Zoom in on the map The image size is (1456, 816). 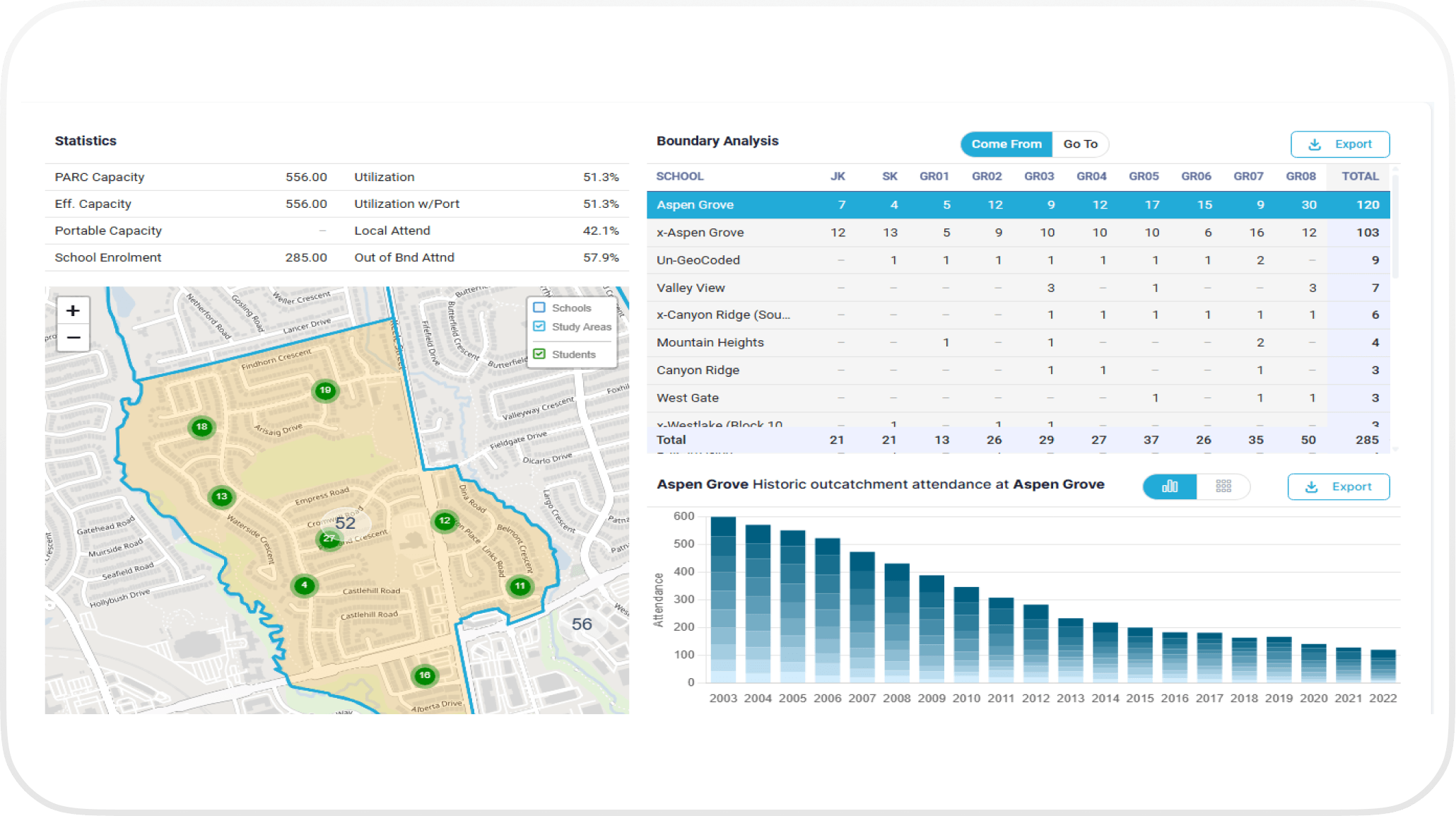[73, 310]
